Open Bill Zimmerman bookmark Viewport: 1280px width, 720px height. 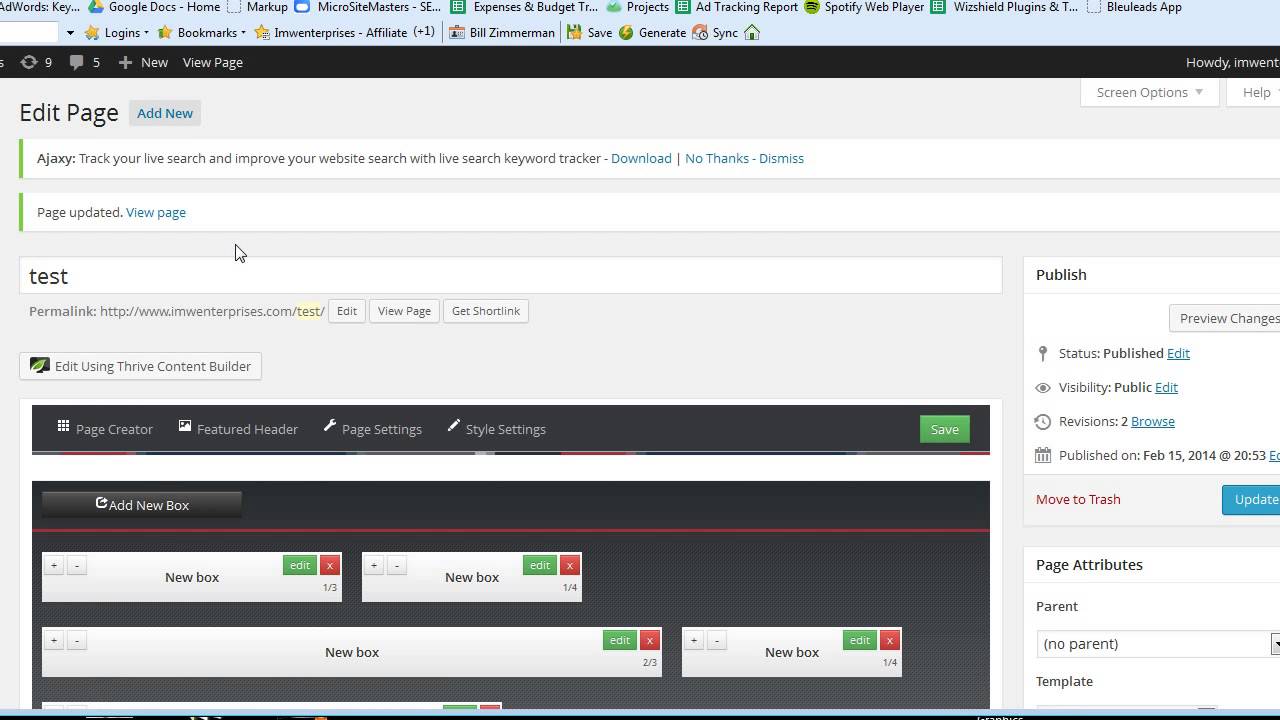click(502, 32)
